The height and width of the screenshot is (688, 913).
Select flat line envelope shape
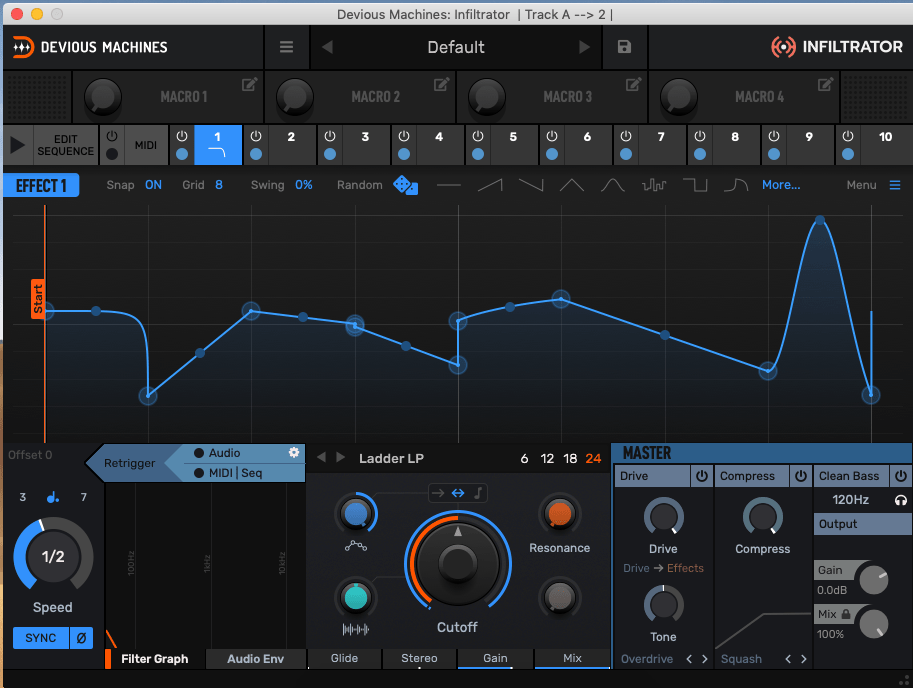(x=448, y=186)
